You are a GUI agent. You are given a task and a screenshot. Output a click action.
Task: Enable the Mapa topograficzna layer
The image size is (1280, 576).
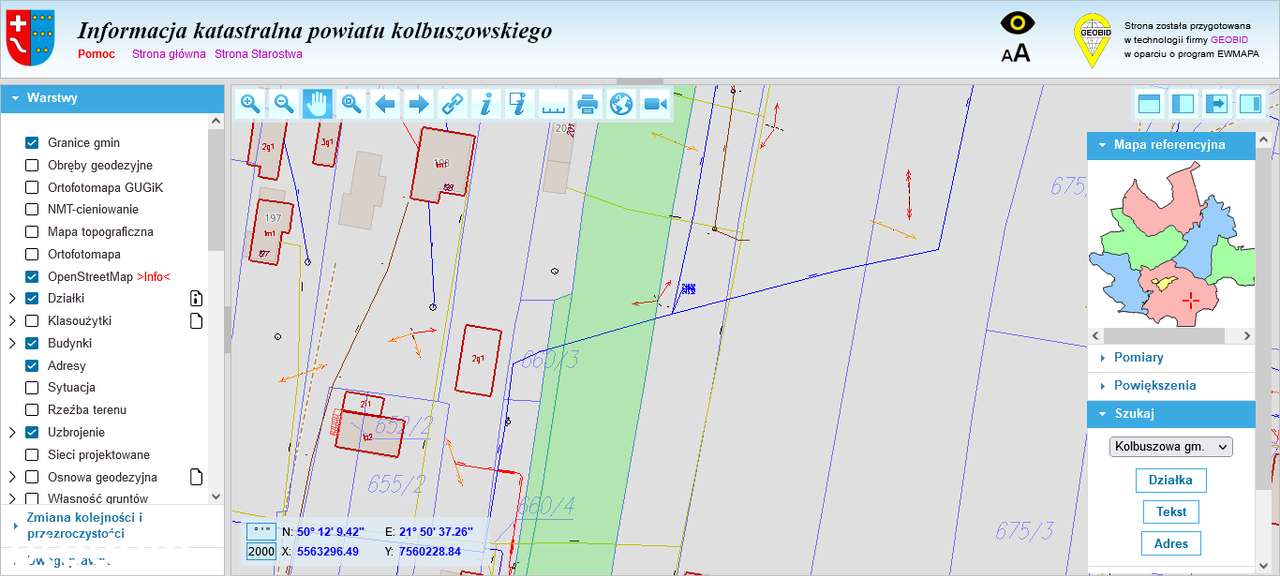tap(32, 231)
